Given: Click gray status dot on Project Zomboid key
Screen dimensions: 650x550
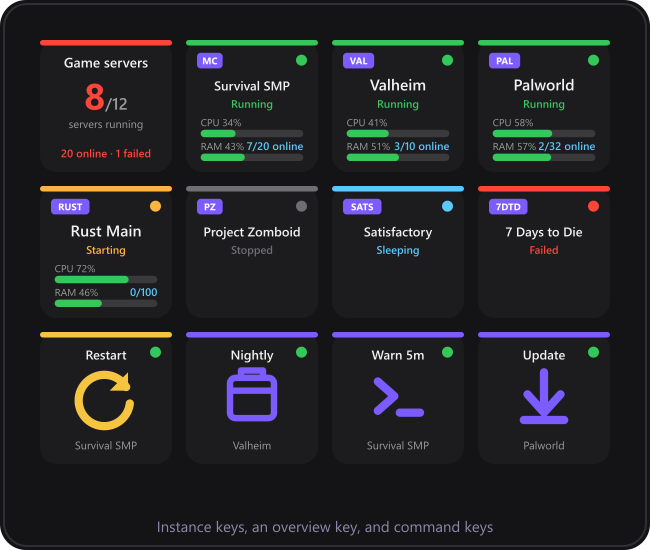Looking at the screenshot, I should point(301,206).
